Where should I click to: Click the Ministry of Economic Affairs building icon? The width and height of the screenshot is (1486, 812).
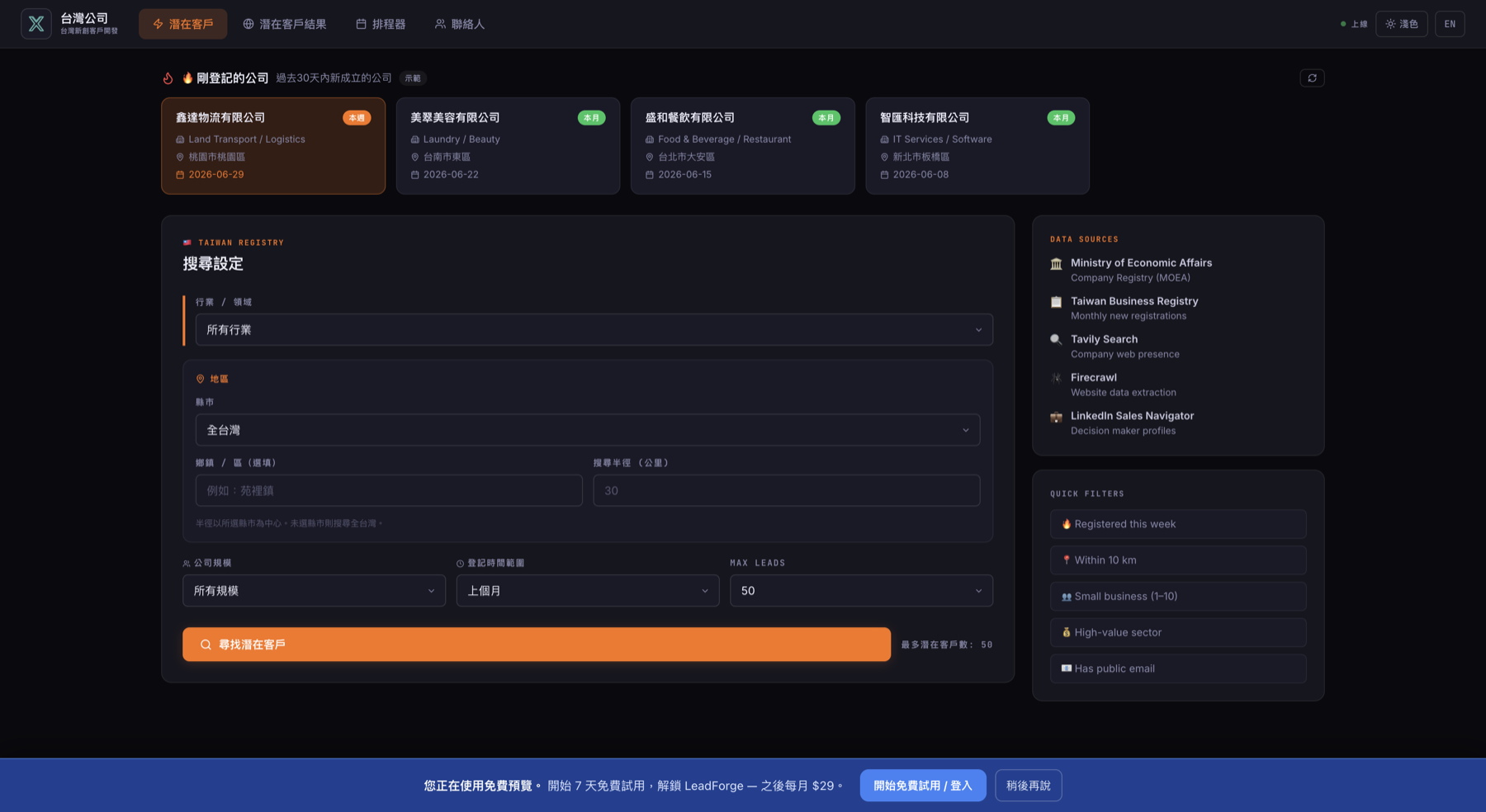(x=1056, y=264)
